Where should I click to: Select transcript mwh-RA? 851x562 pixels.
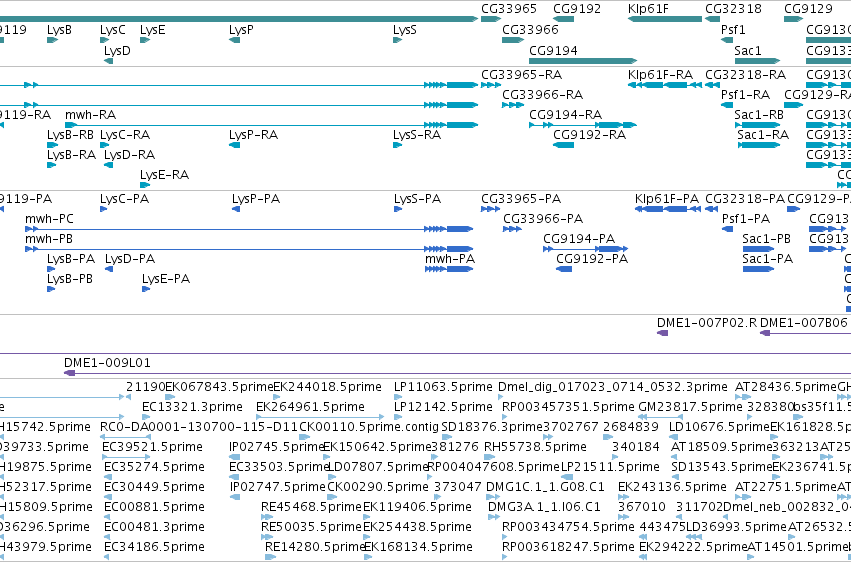271,125
